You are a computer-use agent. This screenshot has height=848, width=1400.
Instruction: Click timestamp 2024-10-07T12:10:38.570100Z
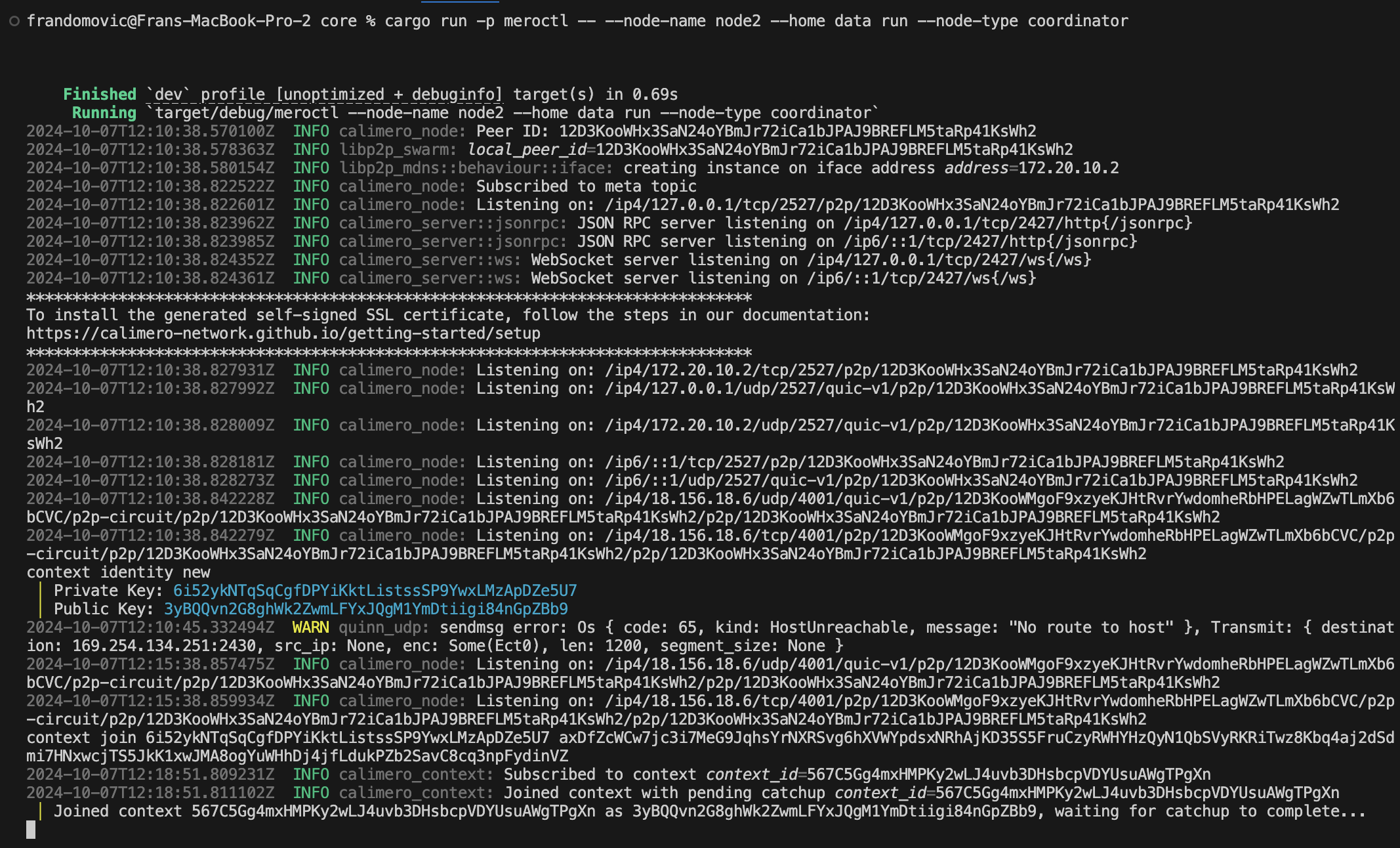pos(150,131)
